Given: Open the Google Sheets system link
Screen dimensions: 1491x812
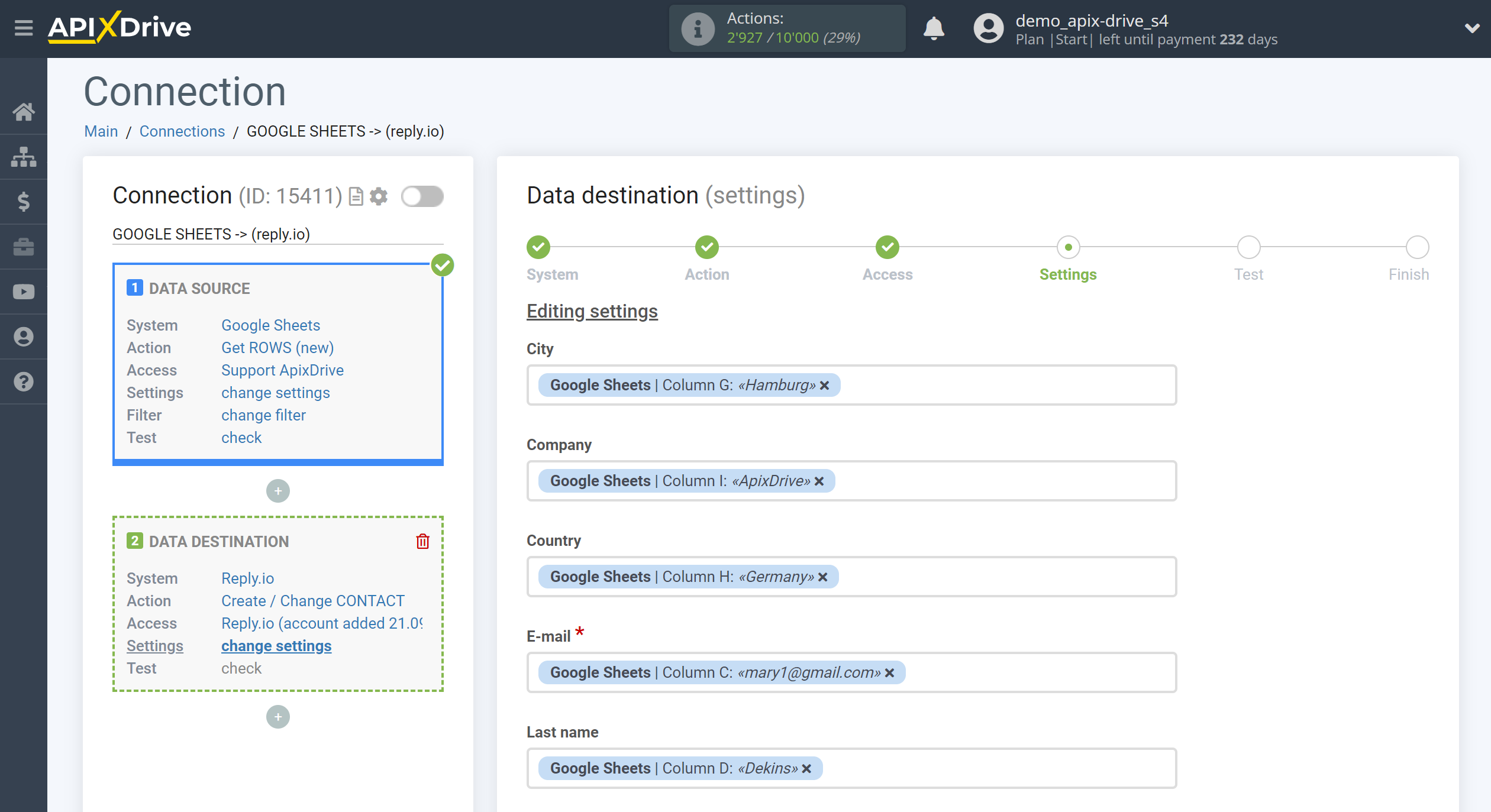Looking at the screenshot, I should 270,325.
